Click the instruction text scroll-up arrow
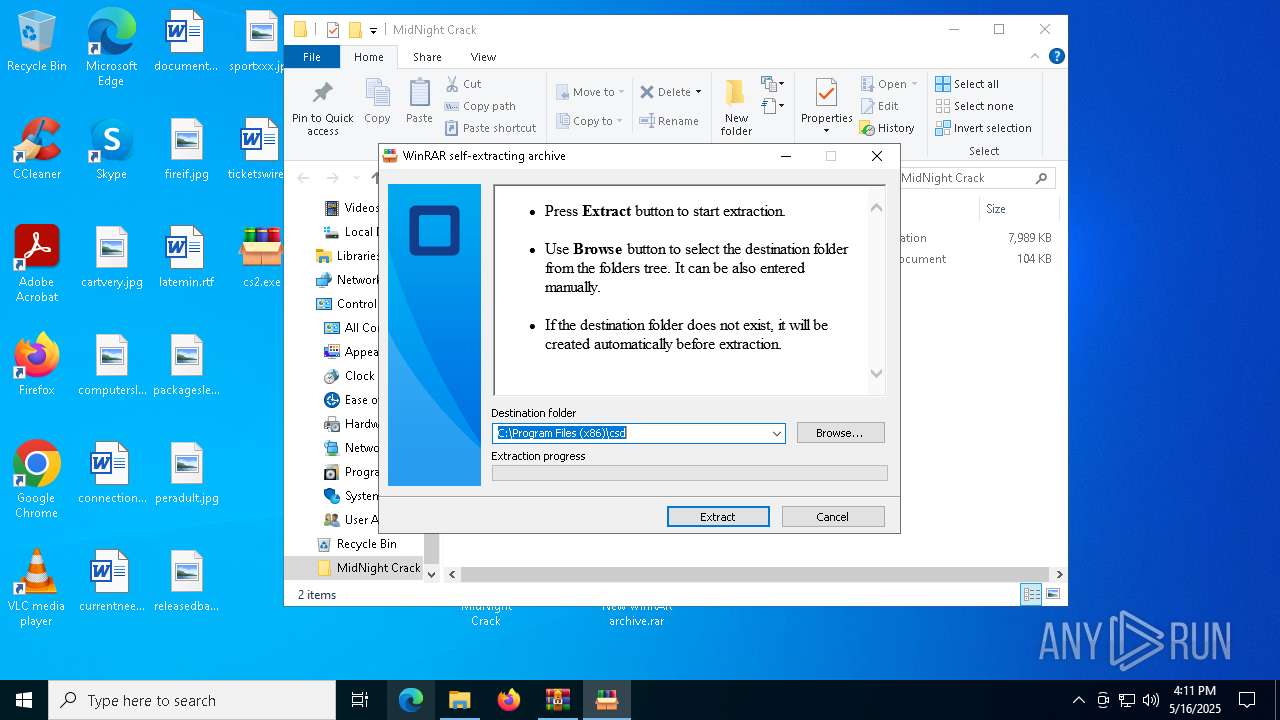 [876, 208]
